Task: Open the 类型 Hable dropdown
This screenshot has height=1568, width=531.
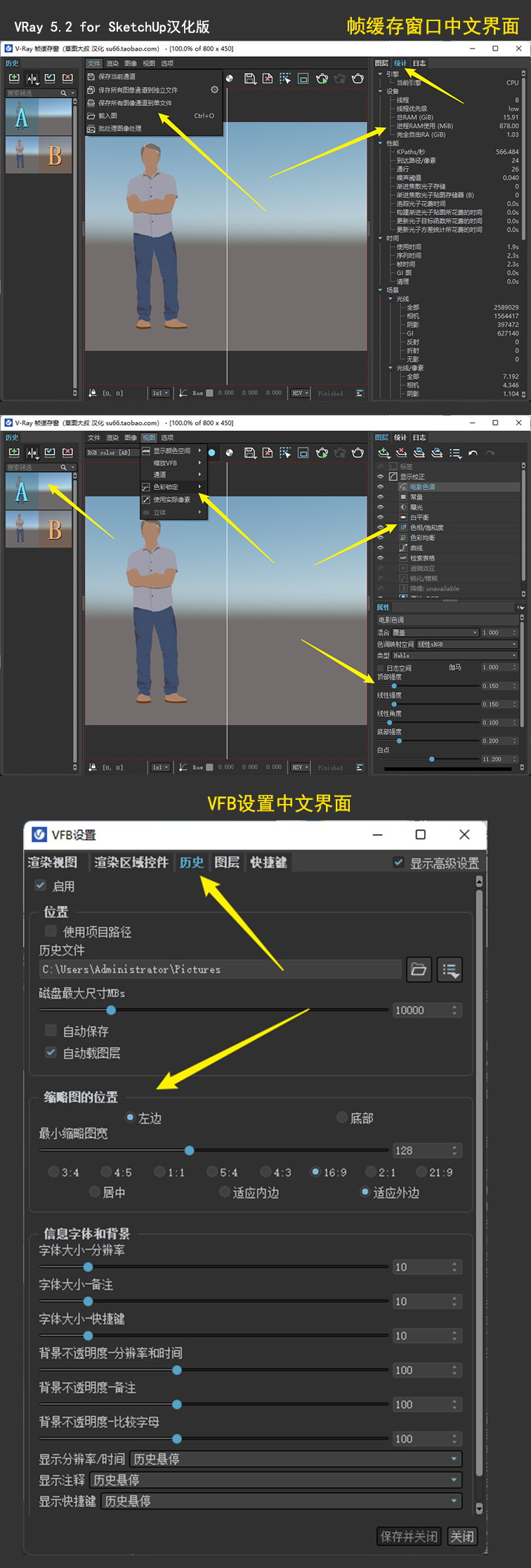Action: pos(454,655)
